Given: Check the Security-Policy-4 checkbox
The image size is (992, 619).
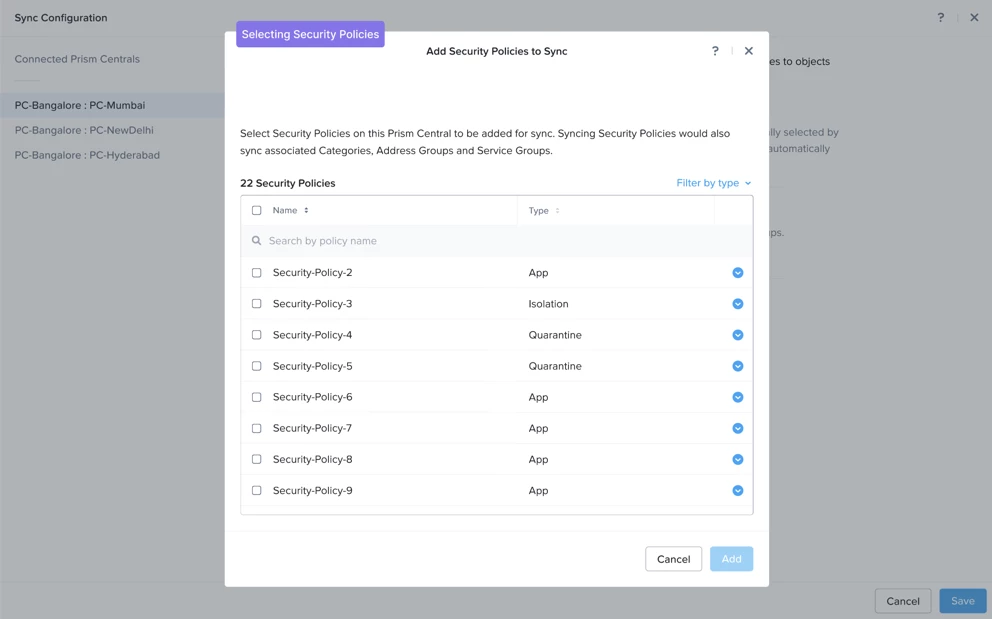Looking at the screenshot, I should pyautogui.click(x=256, y=335).
